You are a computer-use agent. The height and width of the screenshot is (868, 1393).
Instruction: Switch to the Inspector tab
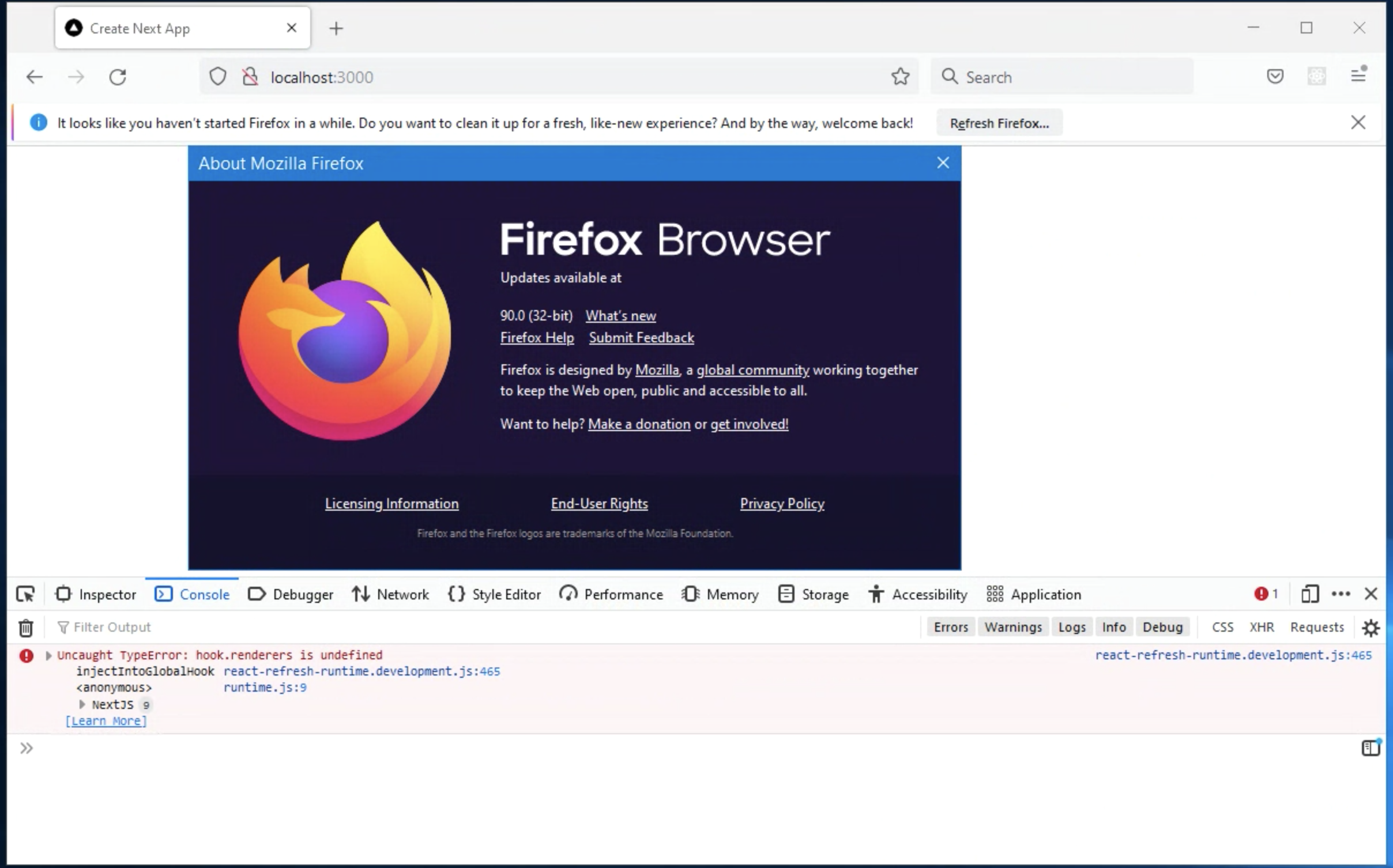pos(96,594)
